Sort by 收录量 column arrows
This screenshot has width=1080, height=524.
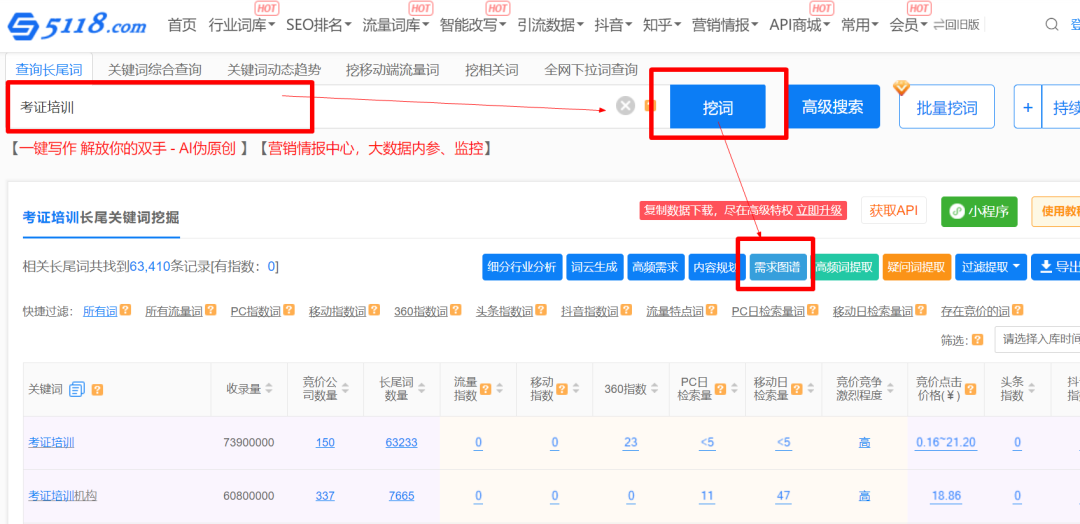269,389
